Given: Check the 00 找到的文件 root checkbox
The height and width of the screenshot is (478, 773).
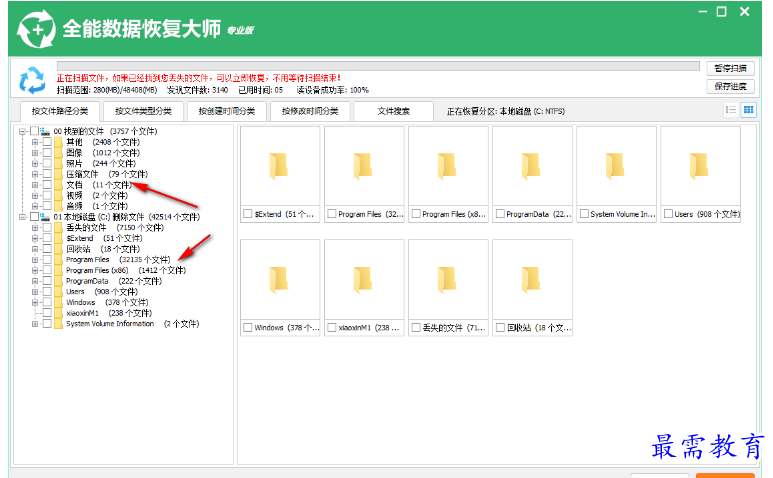Looking at the screenshot, I should [34, 132].
